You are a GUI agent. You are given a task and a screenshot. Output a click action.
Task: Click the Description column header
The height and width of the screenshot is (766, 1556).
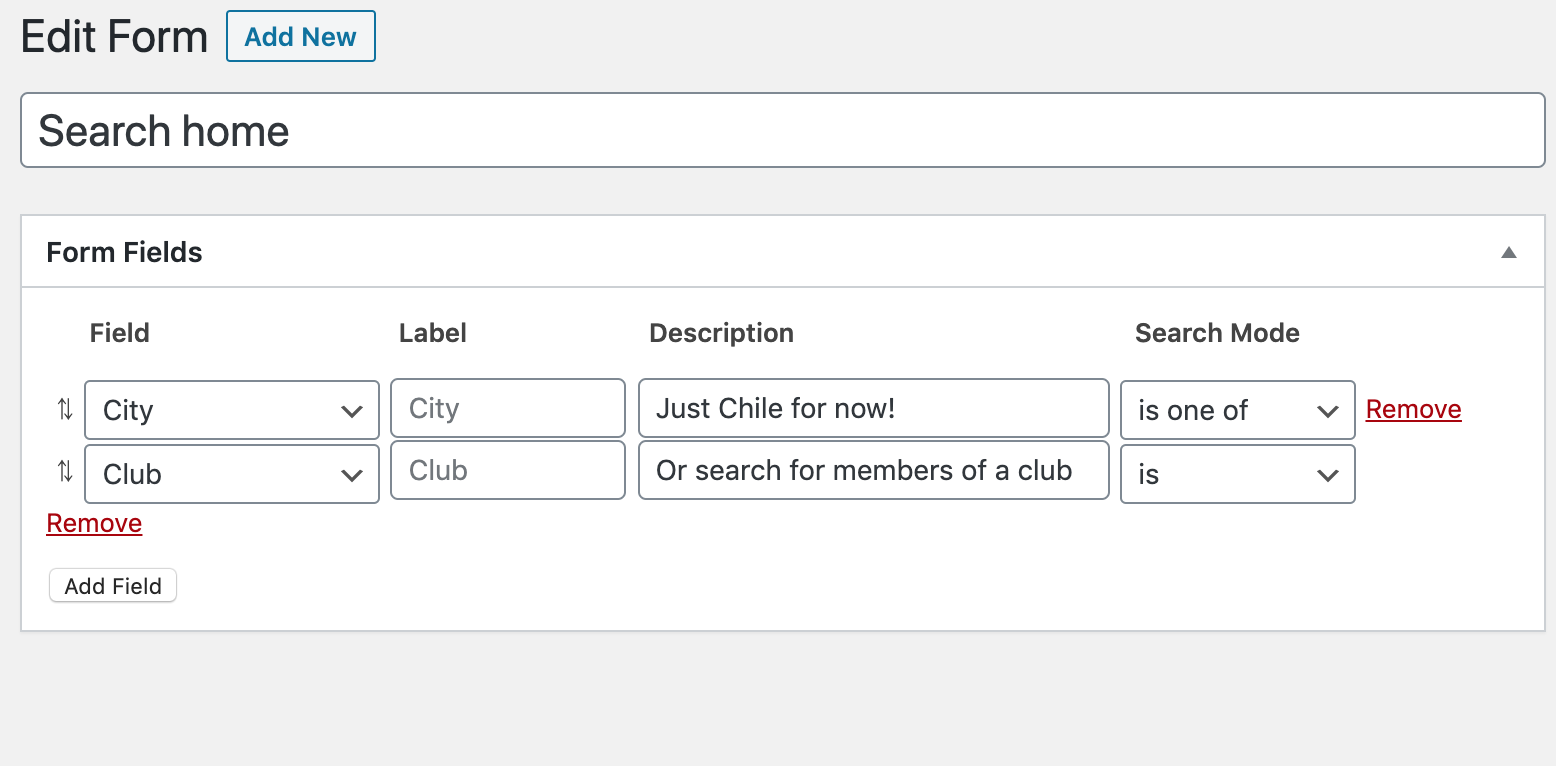tap(721, 333)
